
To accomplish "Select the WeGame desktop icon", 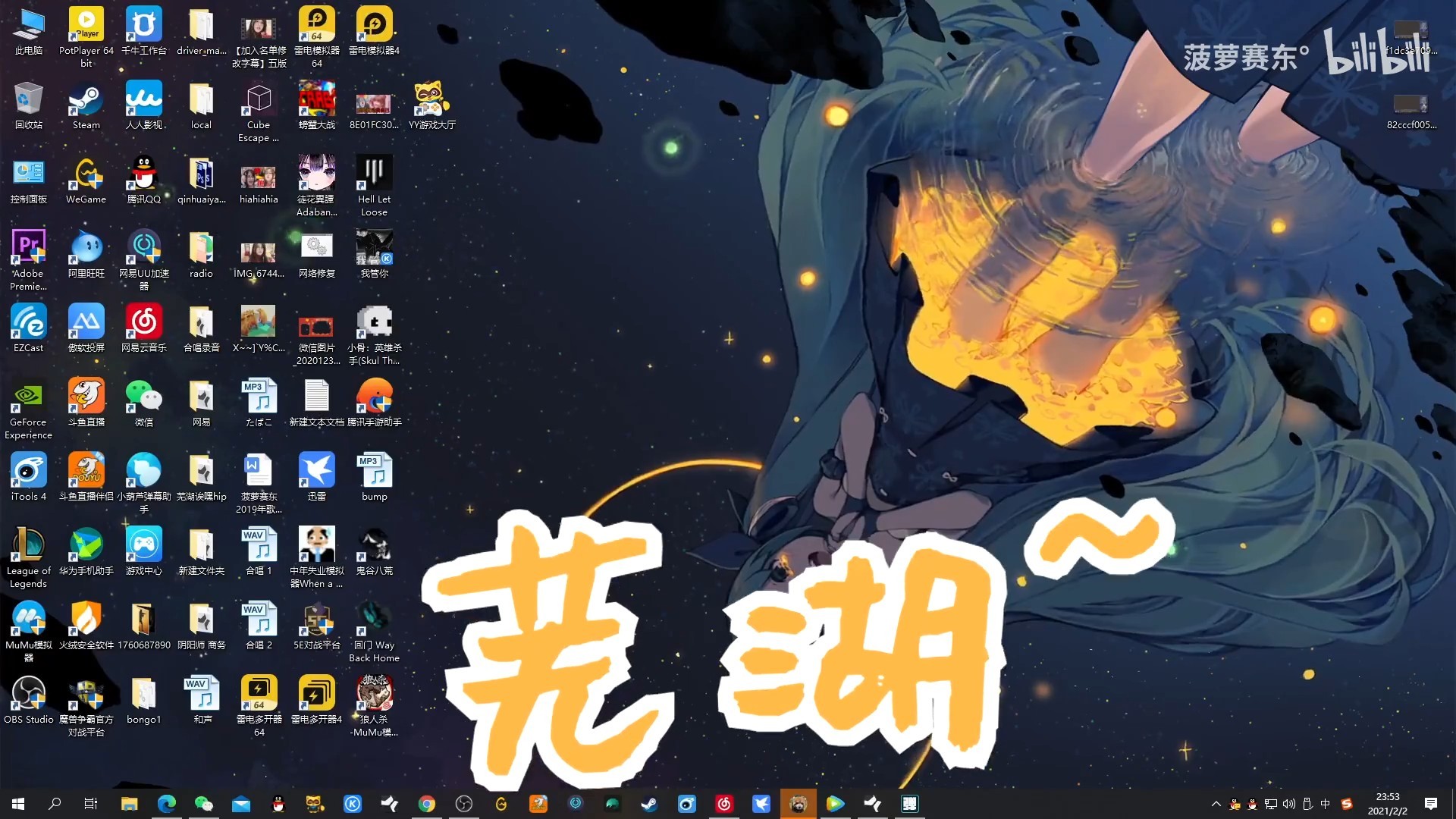I will click(86, 179).
